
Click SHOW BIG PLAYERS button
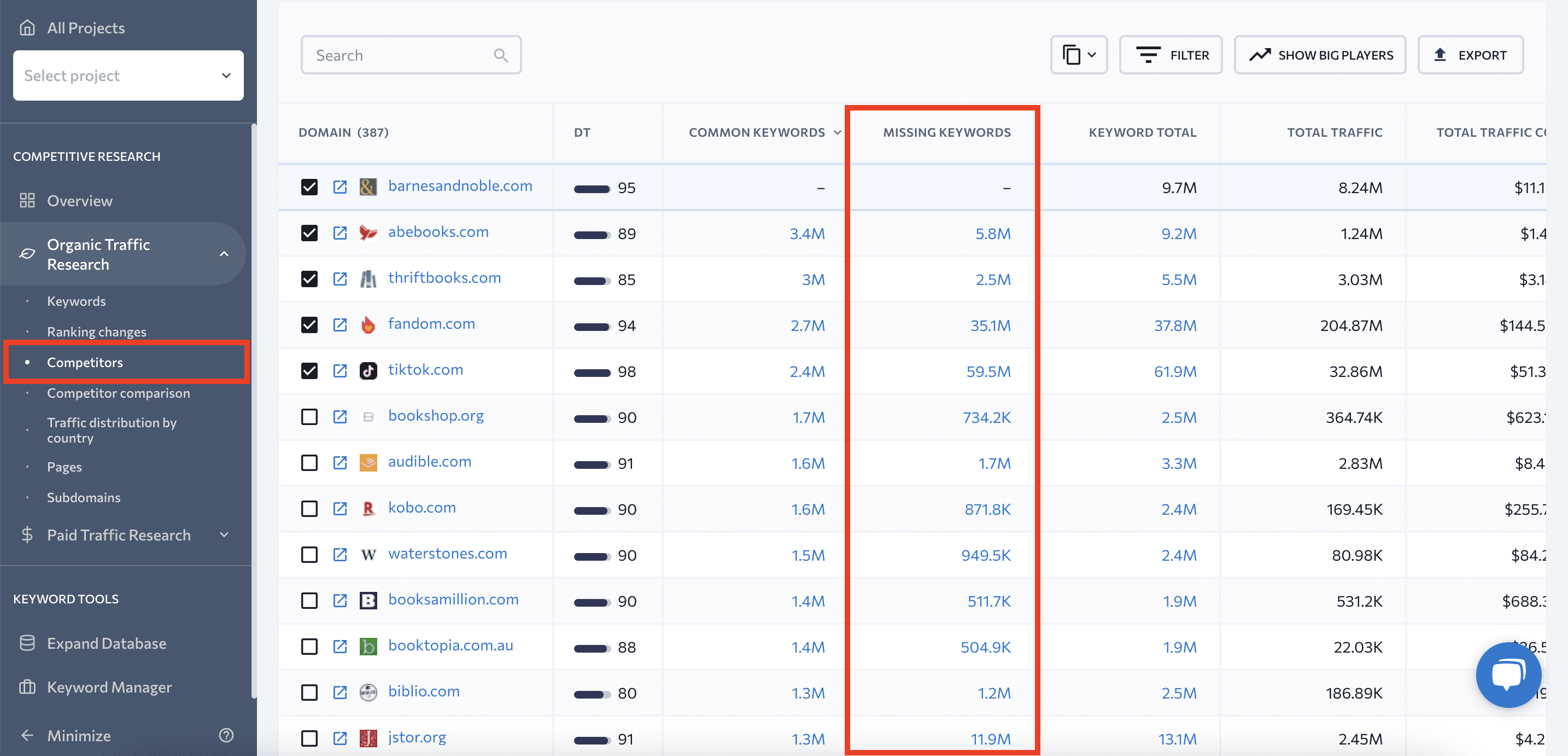1320,55
